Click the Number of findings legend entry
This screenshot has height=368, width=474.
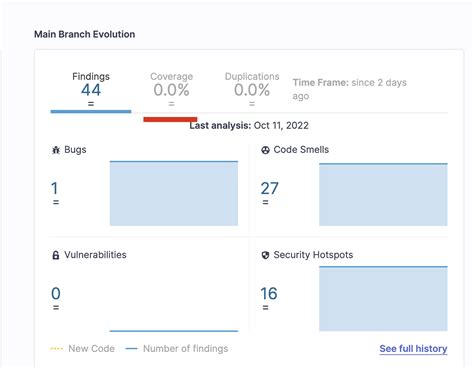[177, 349]
